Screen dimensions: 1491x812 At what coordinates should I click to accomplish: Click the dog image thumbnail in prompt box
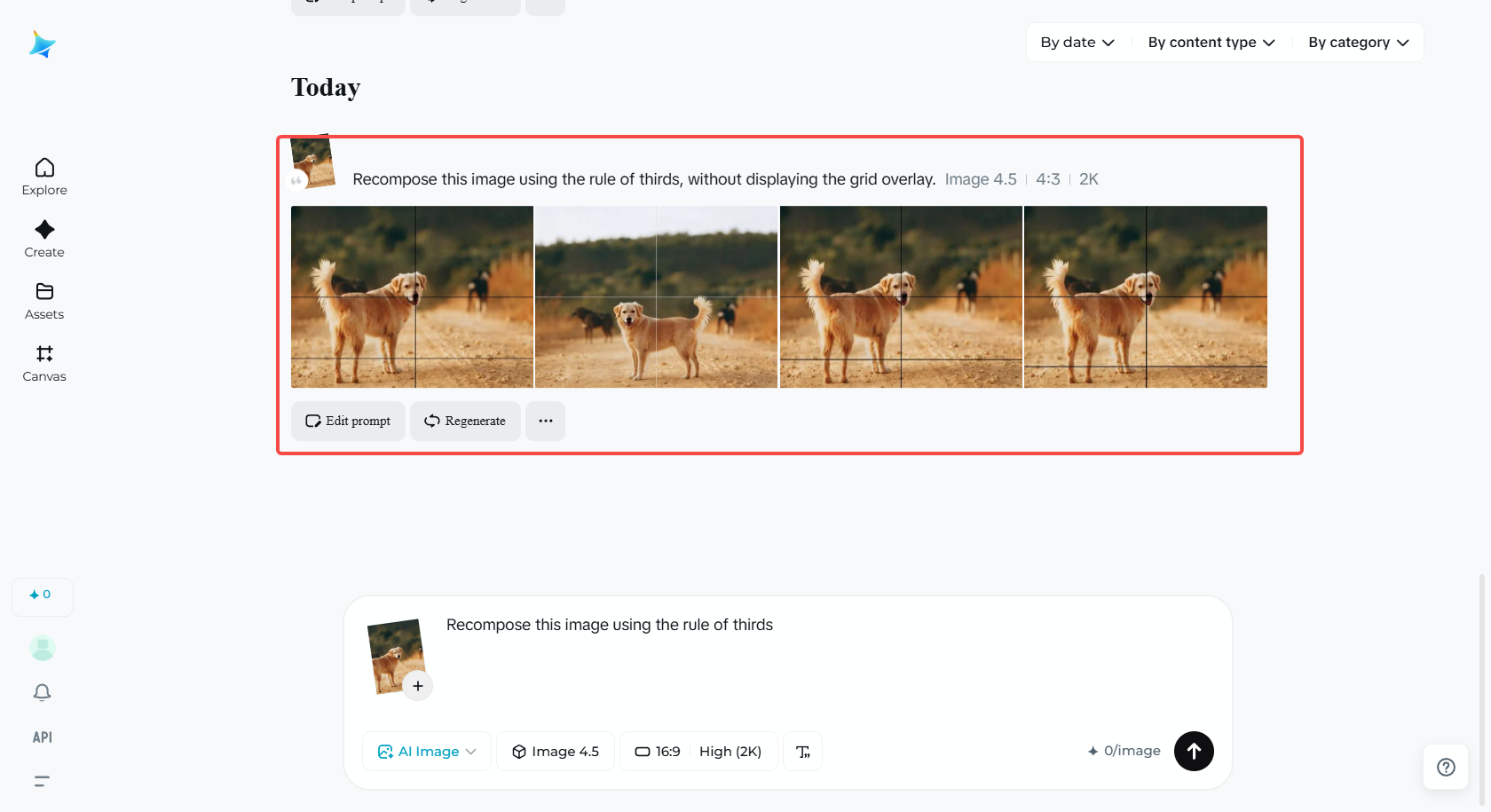(394, 656)
